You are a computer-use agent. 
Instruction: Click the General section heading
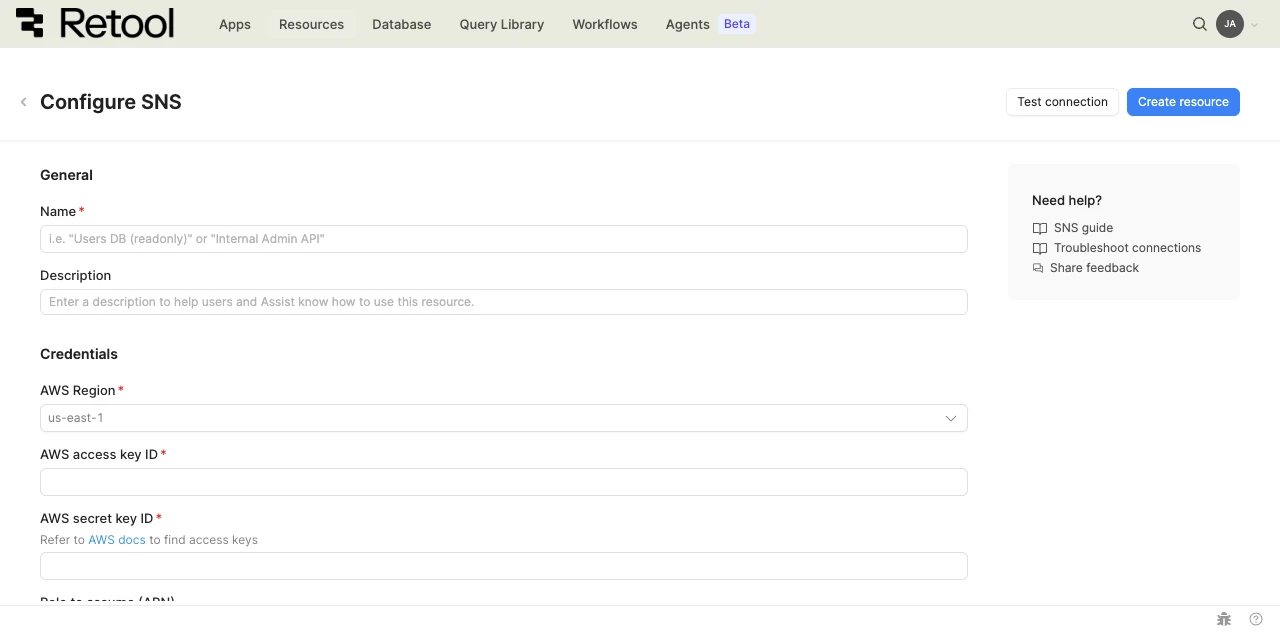click(x=66, y=175)
